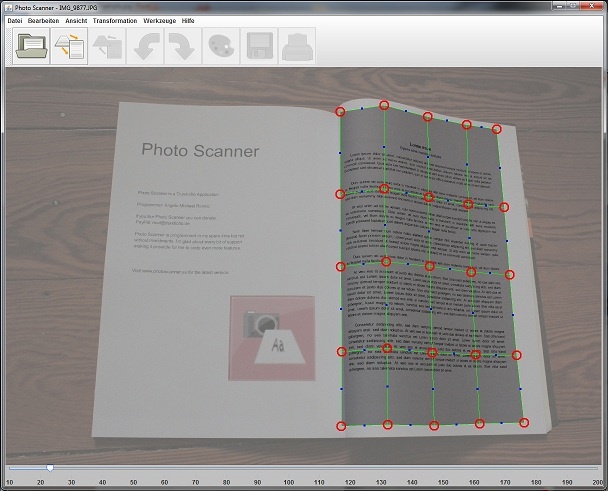Click the greyed-out perspective correction icon
This screenshot has width=608, height=491.
point(107,46)
